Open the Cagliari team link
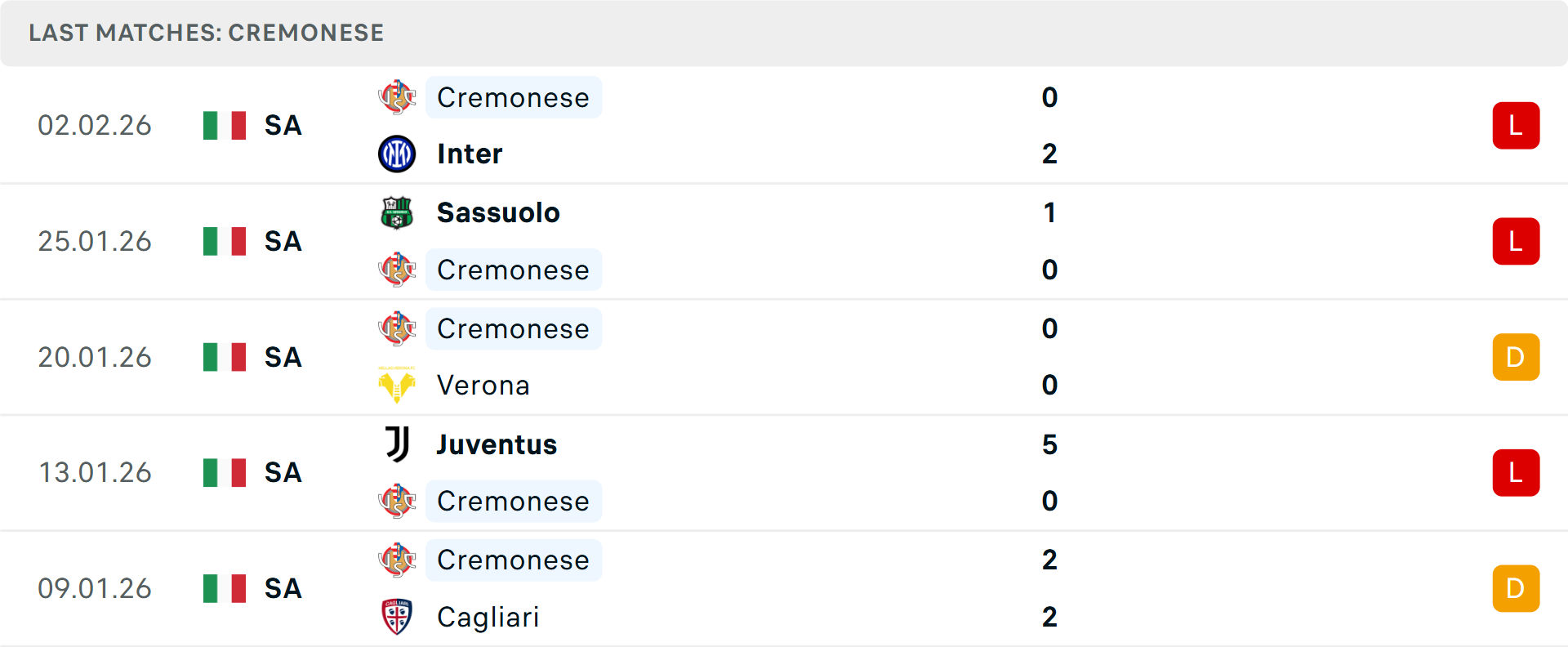The image size is (1568, 647). click(x=488, y=617)
